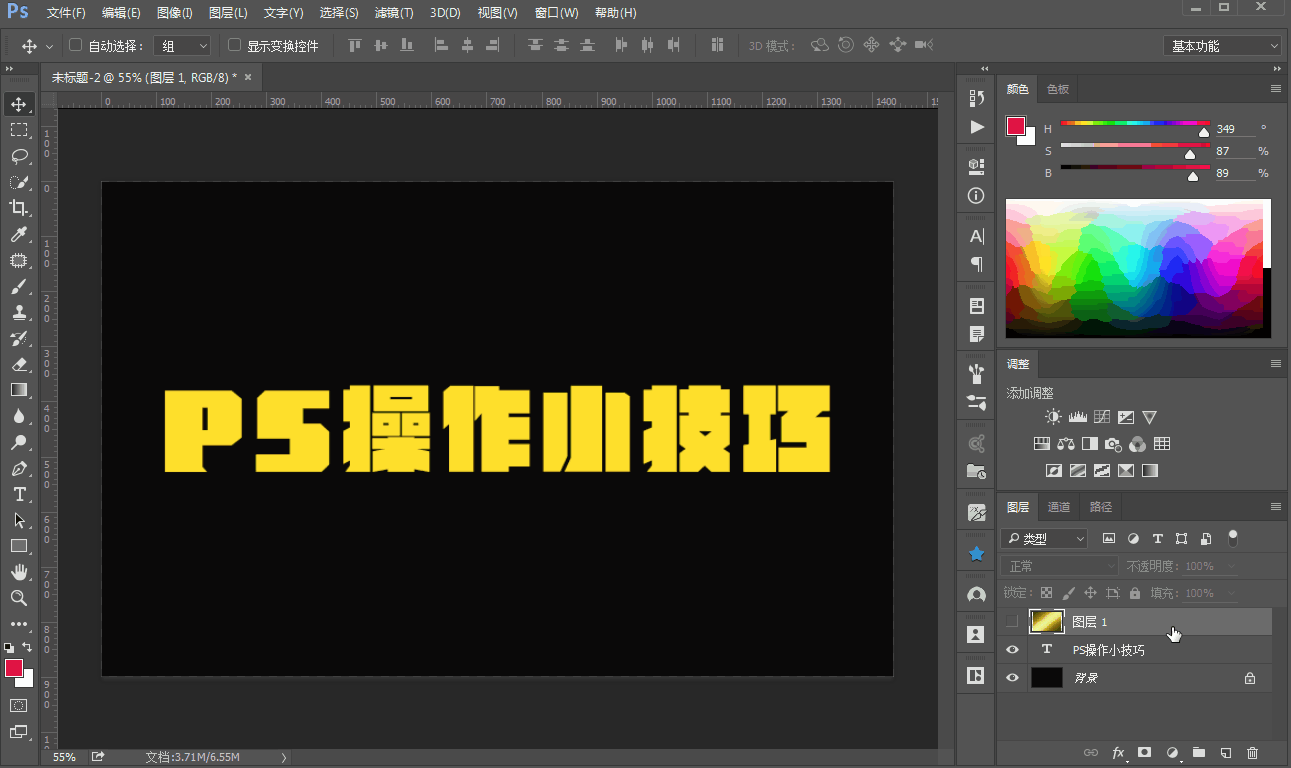Viewport: 1291px width, 768px height.
Task: Open the 基本功能 workspace dropdown
Action: (1222, 45)
